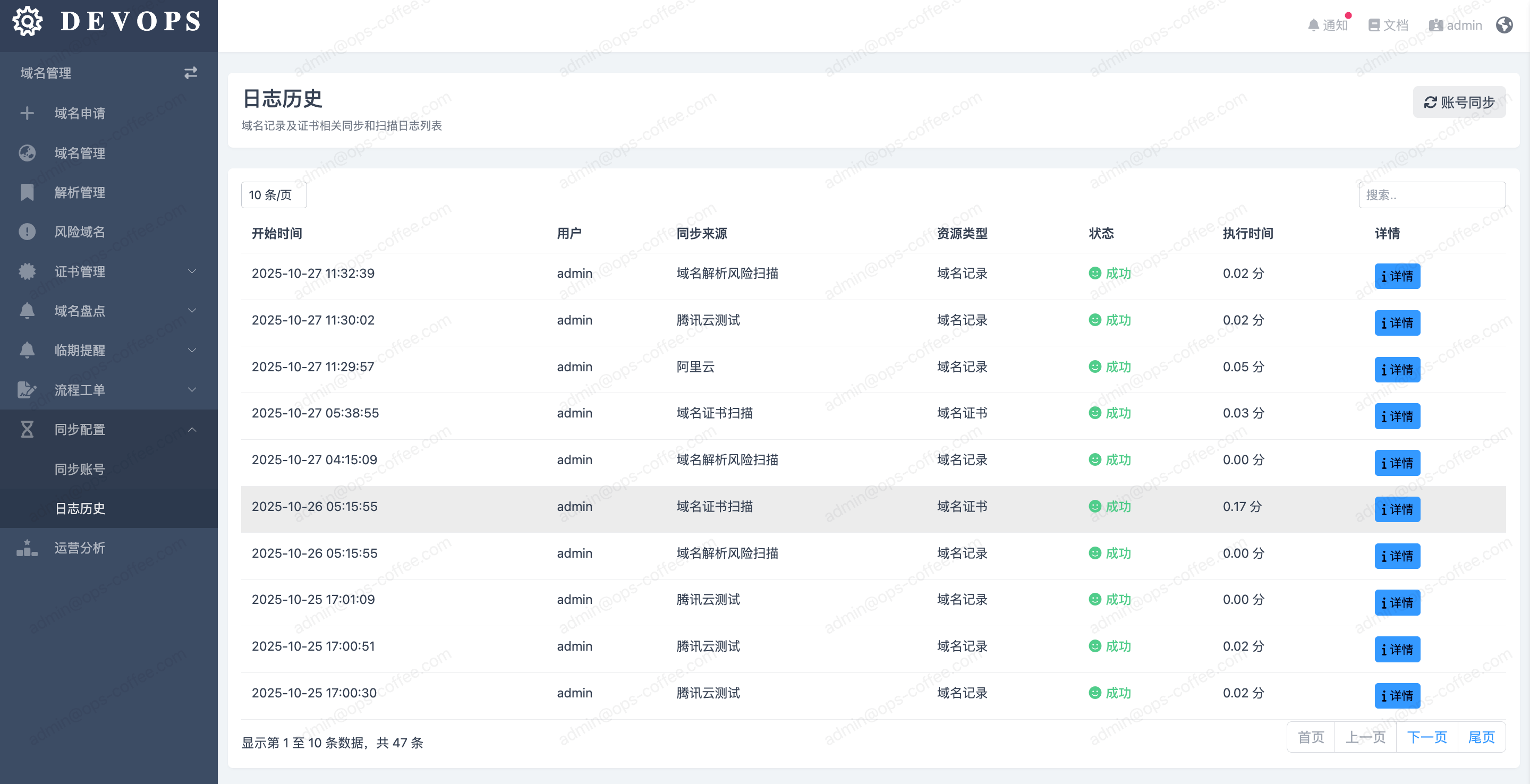
Task: Click the 账号同步 button
Action: 1459,102
